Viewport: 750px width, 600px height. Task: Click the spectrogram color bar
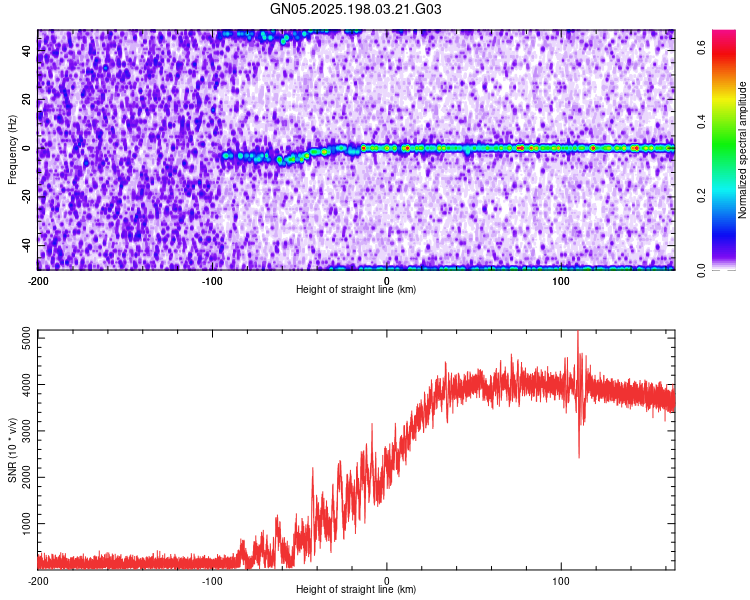(724, 150)
